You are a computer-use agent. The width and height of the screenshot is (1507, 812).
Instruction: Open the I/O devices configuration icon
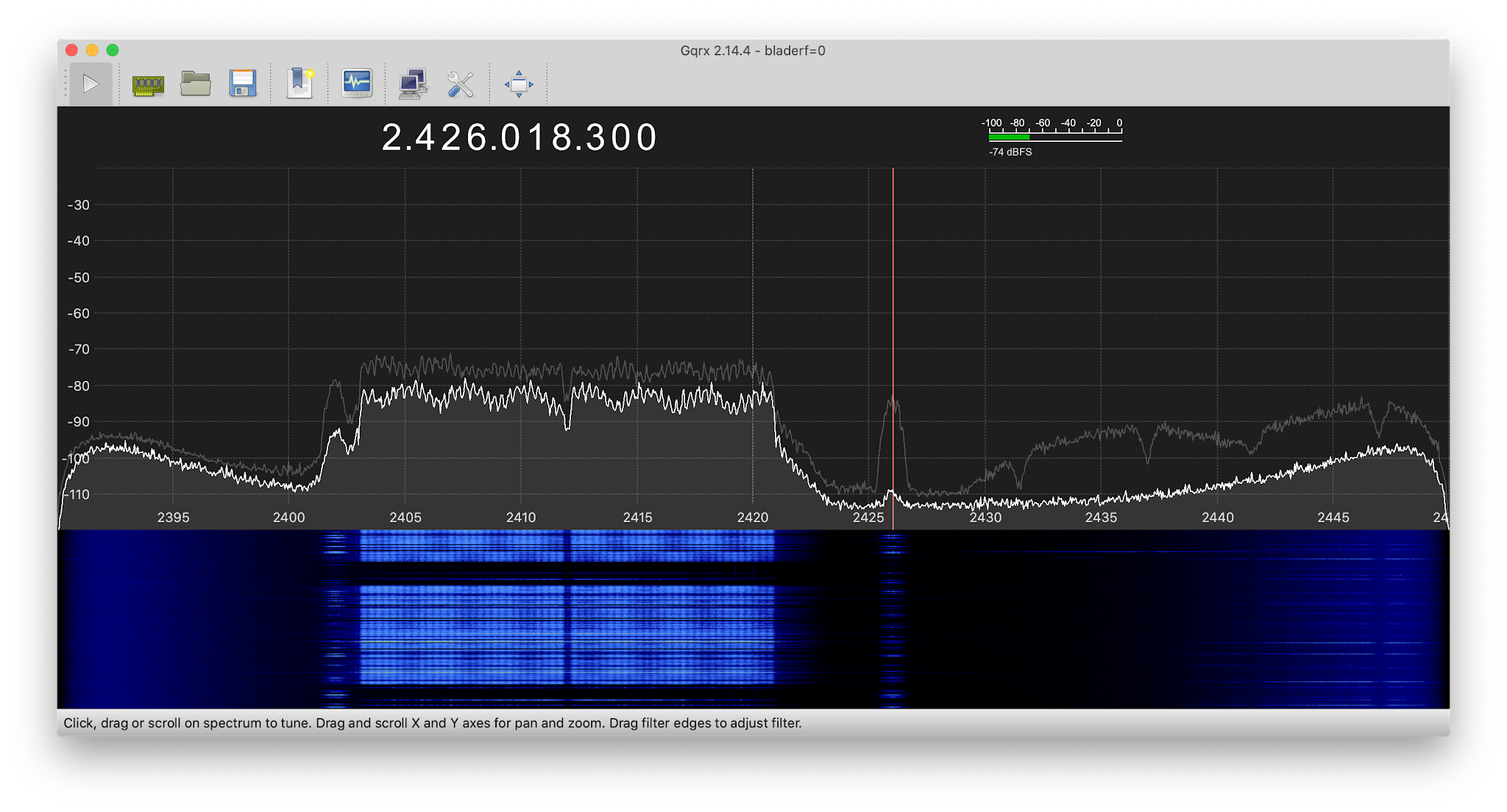click(148, 85)
